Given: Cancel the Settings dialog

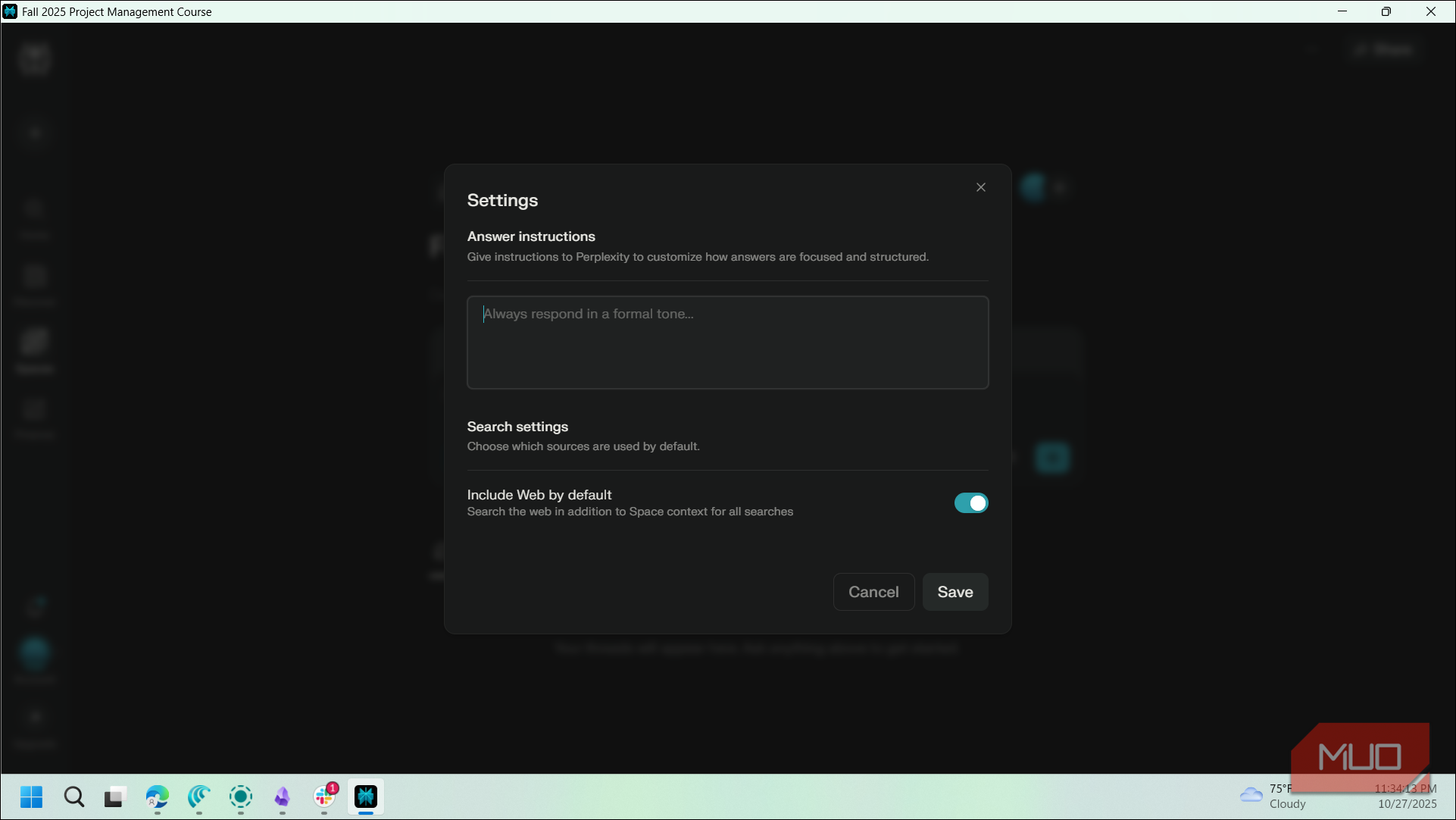Looking at the screenshot, I should [x=873, y=592].
